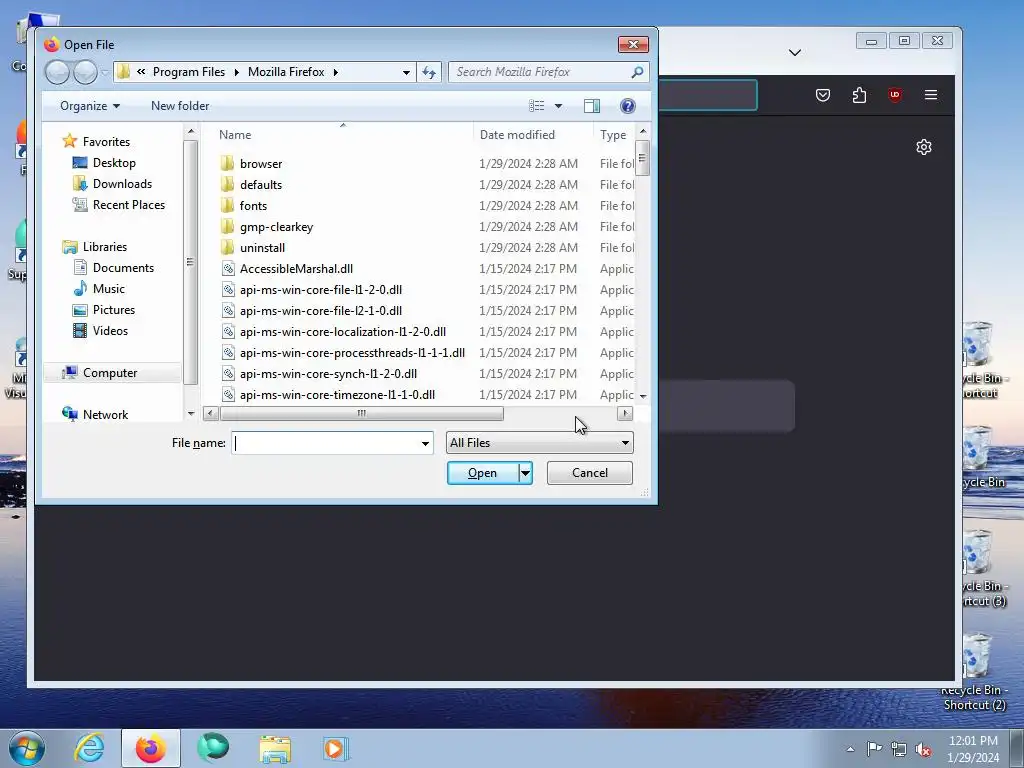This screenshot has height=768, width=1024.
Task: Select the gmp-clearkey folder
Action: coord(276,227)
